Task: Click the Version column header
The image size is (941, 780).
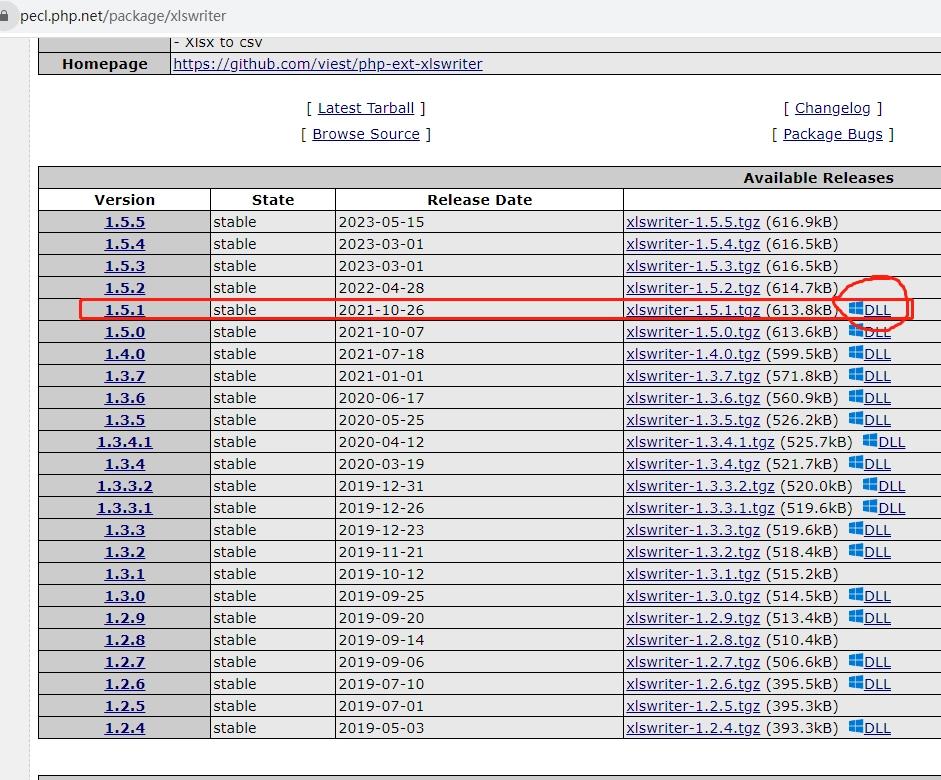Action: pos(124,200)
